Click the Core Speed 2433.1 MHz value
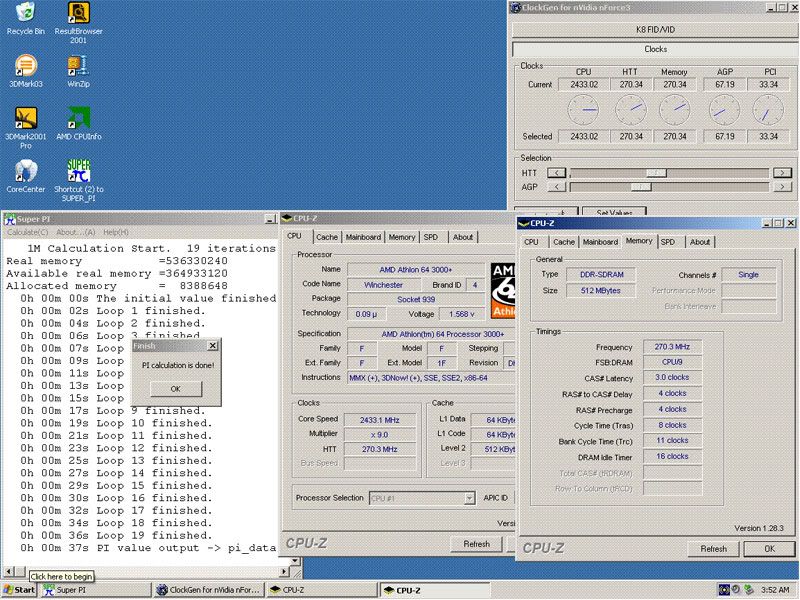 point(380,420)
